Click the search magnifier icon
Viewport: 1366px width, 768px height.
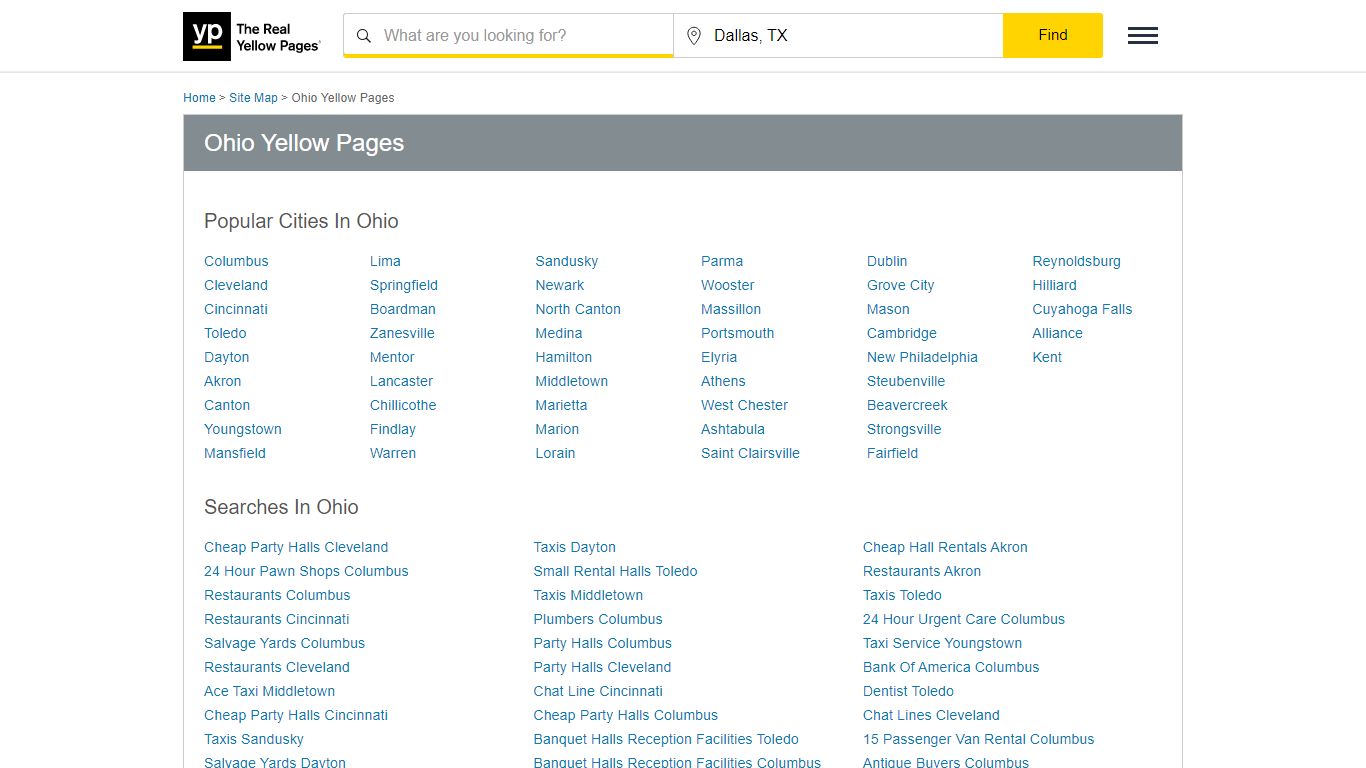[364, 36]
